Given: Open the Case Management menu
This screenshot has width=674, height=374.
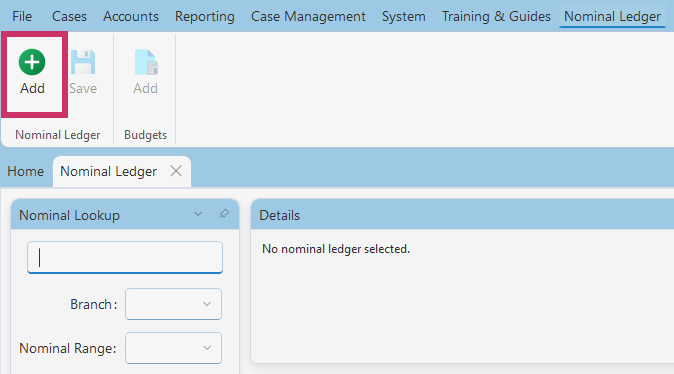Looking at the screenshot, I should [x=308, y=16].
